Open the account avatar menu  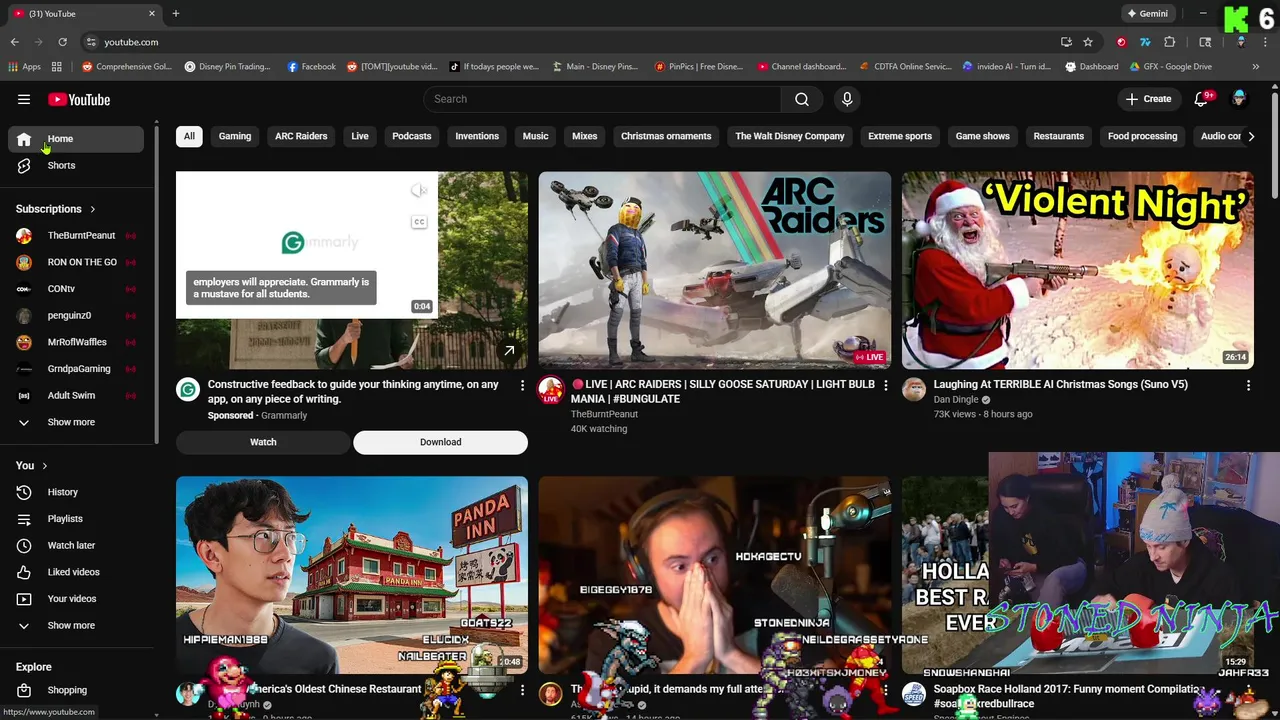(1239, 99)
